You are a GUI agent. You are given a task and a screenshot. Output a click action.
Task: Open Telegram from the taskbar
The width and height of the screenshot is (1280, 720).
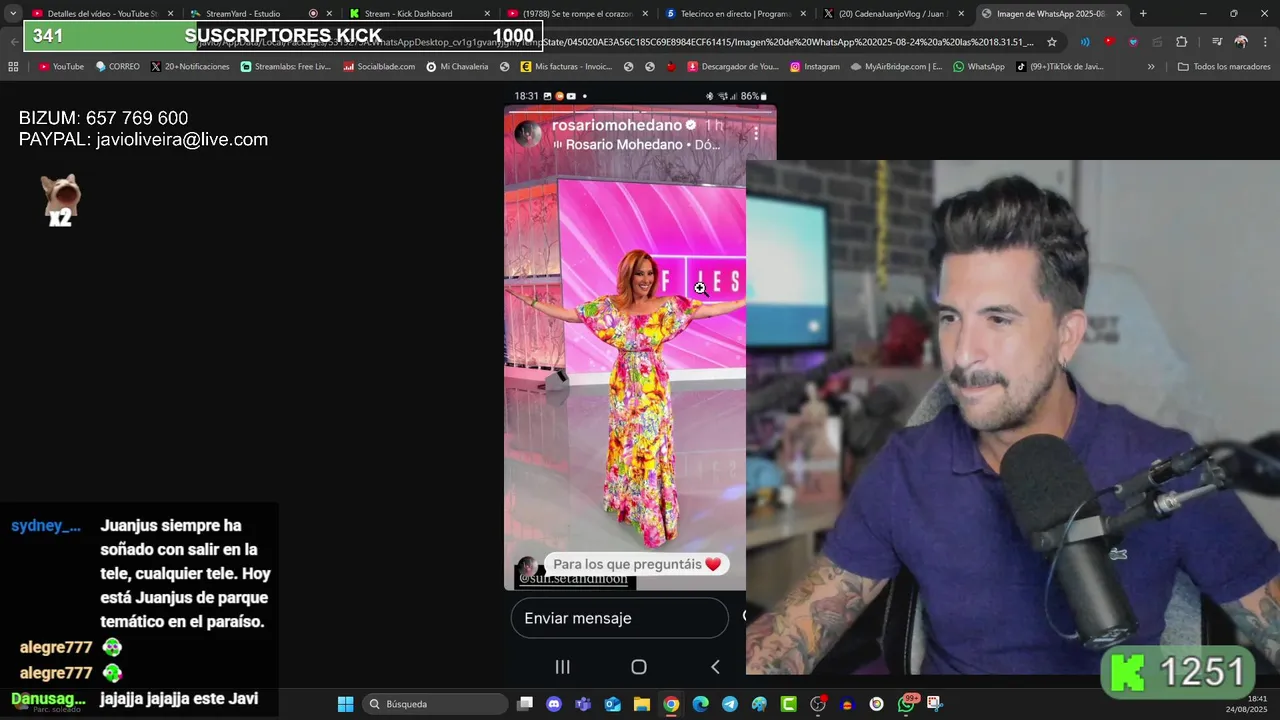tap(730, 704)
